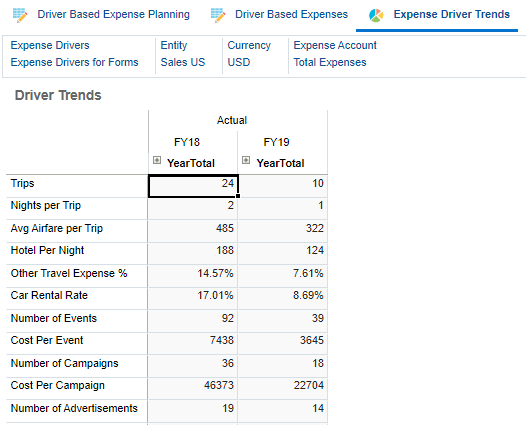Select the 17.01% Car Rental Rate cell
This screenshot has height=430, width=526.
(x=193, y=298)
